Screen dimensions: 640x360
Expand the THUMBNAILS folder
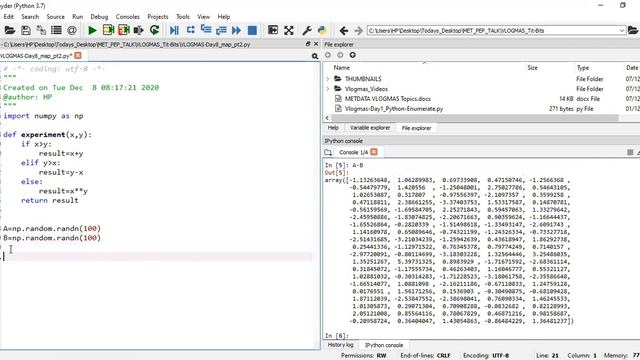(x=327, y=79)
